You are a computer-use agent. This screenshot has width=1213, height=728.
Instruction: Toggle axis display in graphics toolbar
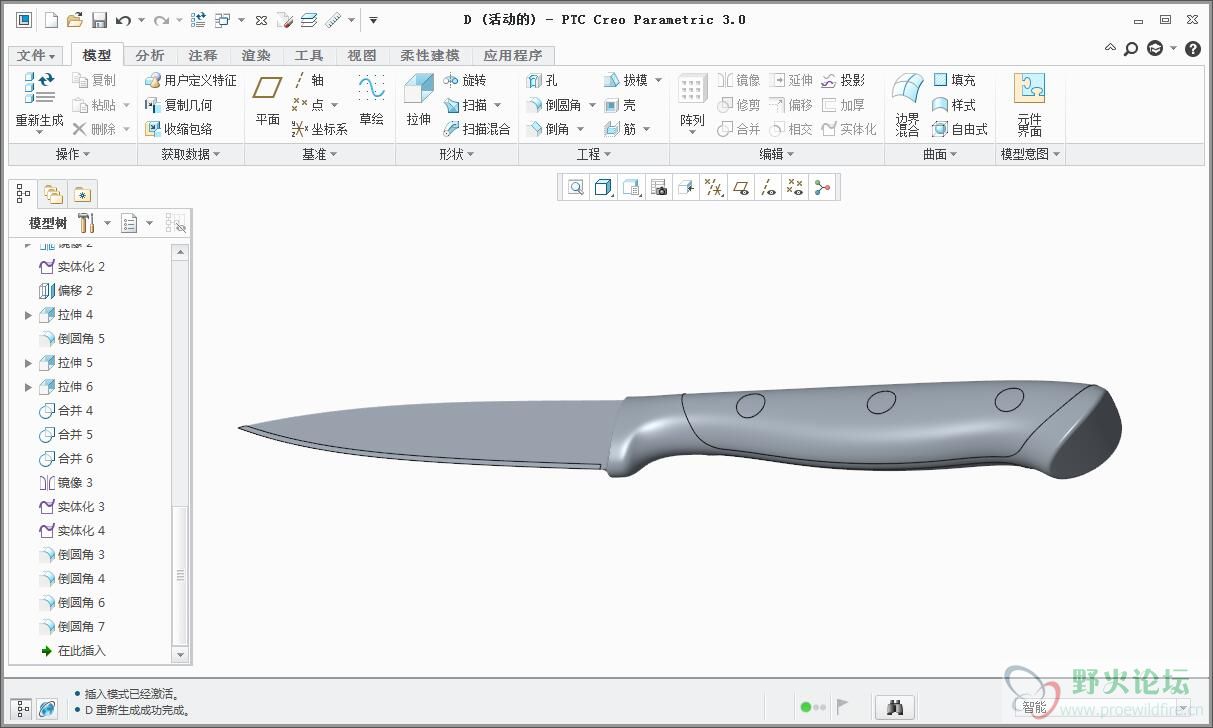[x=768, y=187]
